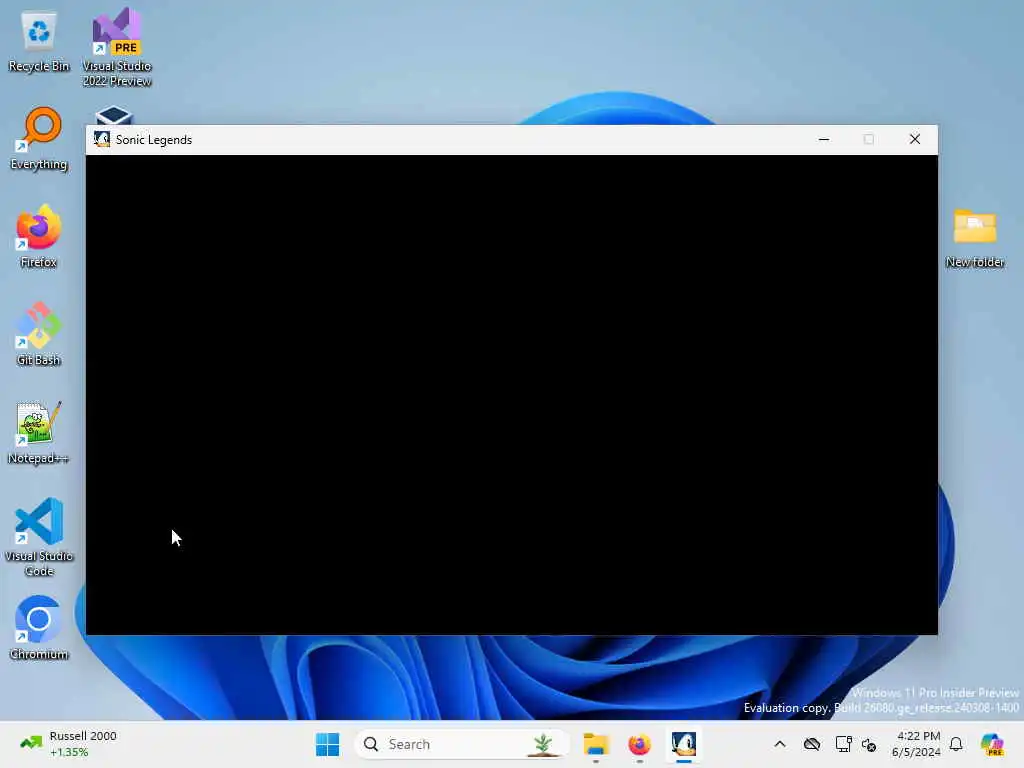This screenshot has height=768, width=1024.
Task: Select the Git Bash desktop shortcut
Action: point(39,334)
